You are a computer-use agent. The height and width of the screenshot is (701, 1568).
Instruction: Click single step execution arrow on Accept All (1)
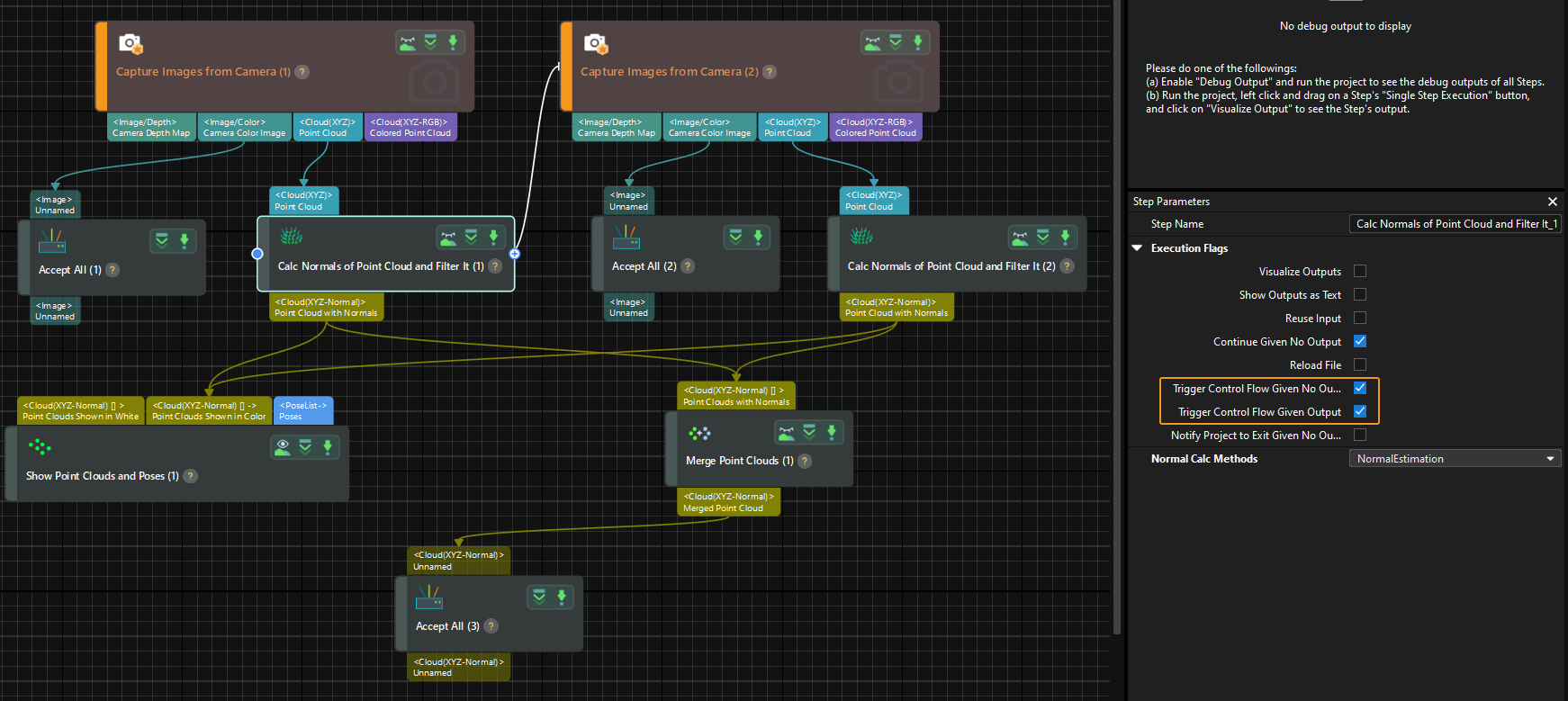pos(185,240)
